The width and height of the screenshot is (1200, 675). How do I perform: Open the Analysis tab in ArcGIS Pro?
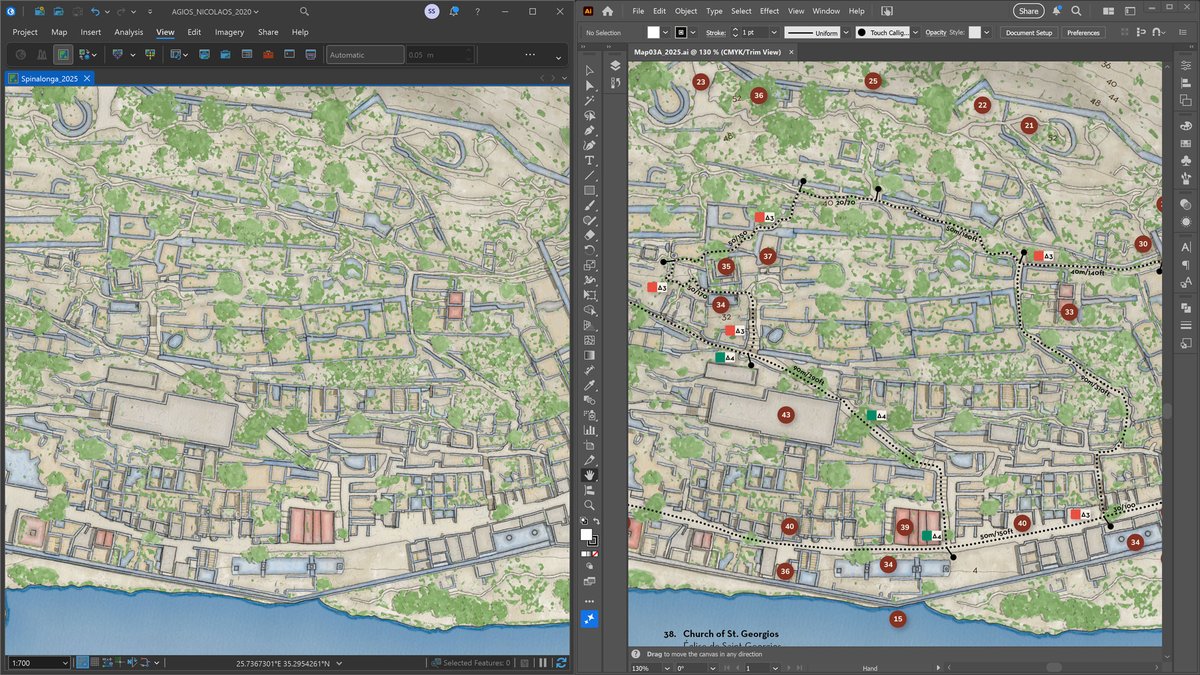128,32
